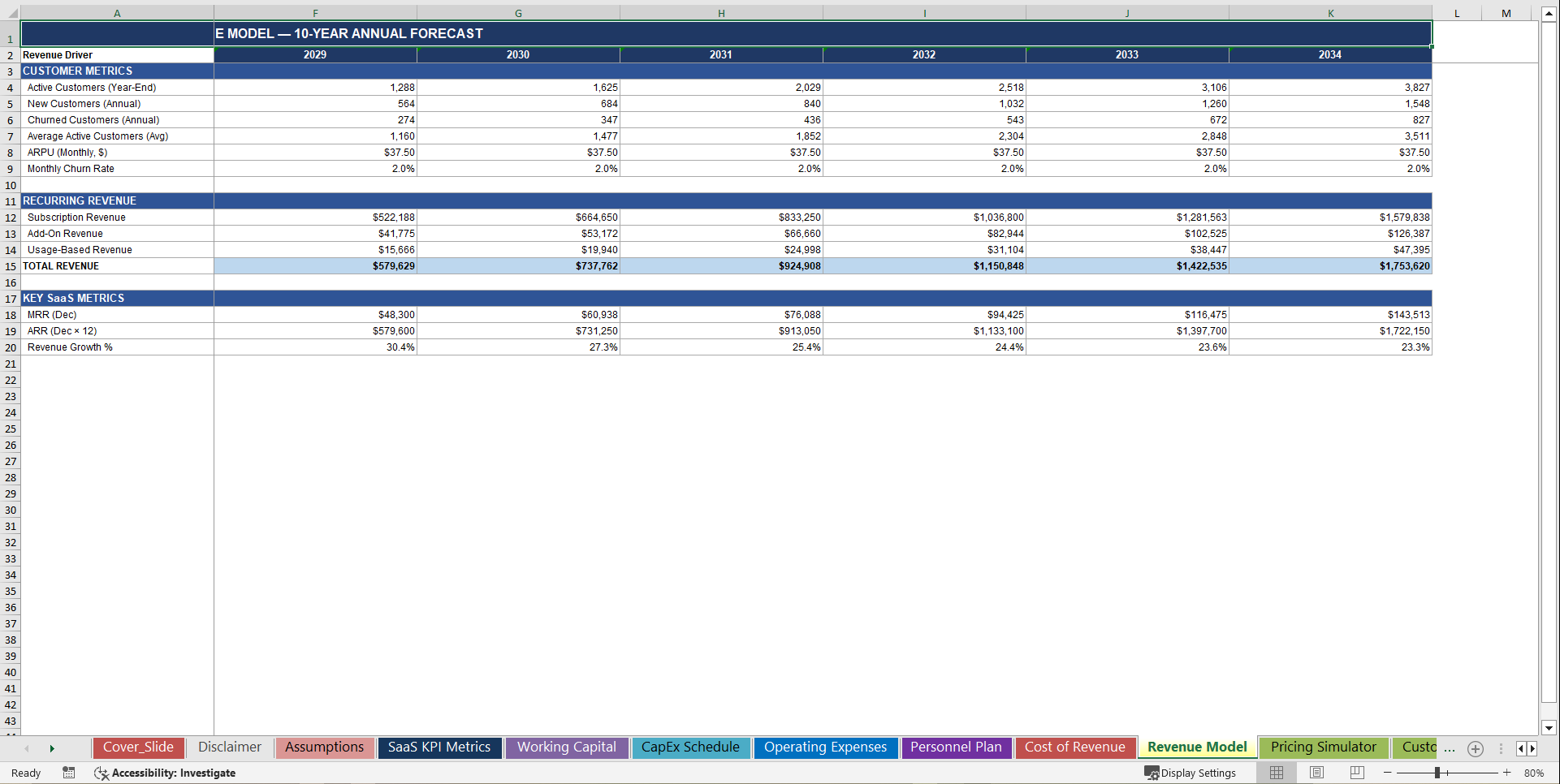The width and height of the screenshot is (1560, 784).
Task: Open the Cost of Revenue sheet tab
Action: (1075, 747)
